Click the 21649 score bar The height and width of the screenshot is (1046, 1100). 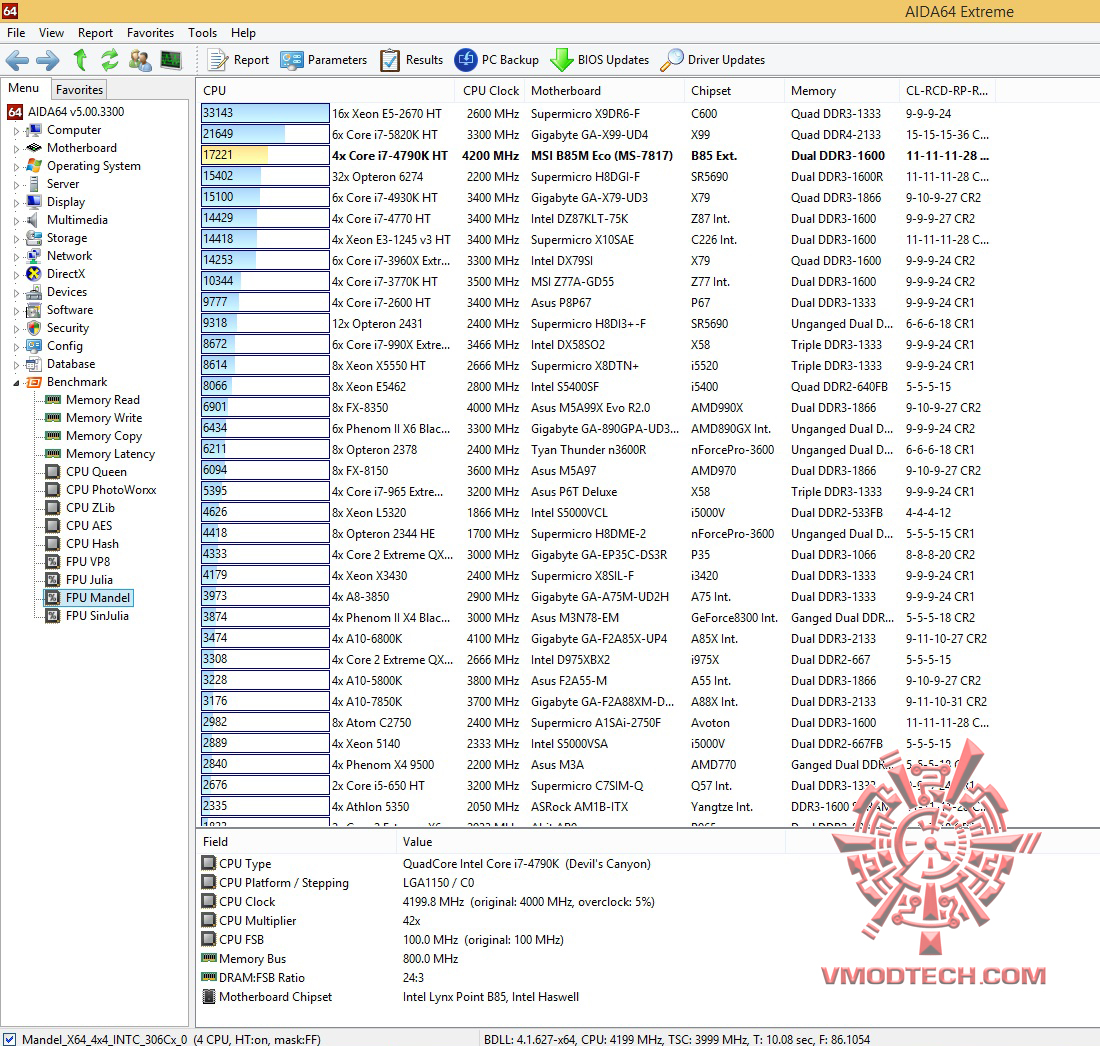pos(265,134)
